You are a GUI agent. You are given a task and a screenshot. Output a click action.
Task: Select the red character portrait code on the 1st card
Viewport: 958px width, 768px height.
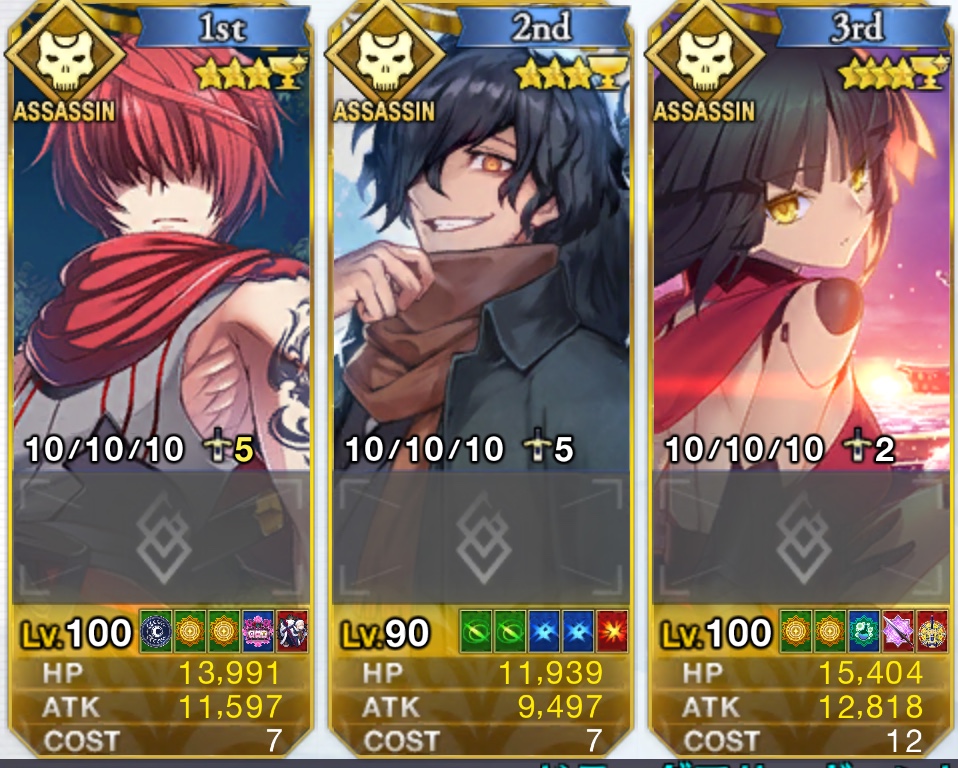(292, 632)
